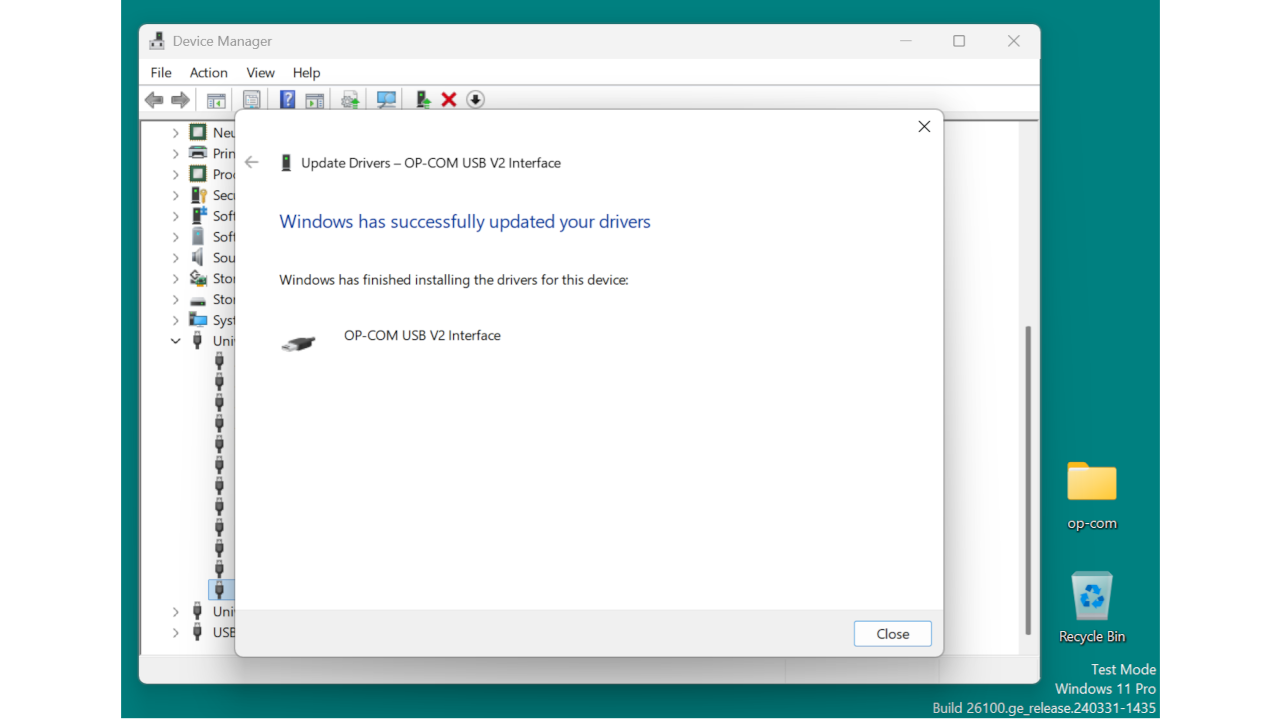Toggle the console tree show/hide icon

coord(216,99)
